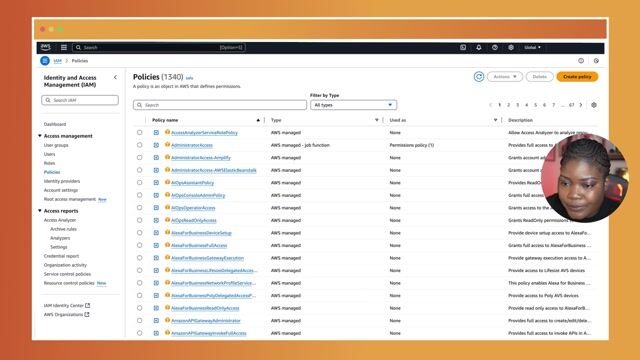Open the AlexaForBusinessGatewayExecution link
Screen dimensions: 640x360
(207, 258)
